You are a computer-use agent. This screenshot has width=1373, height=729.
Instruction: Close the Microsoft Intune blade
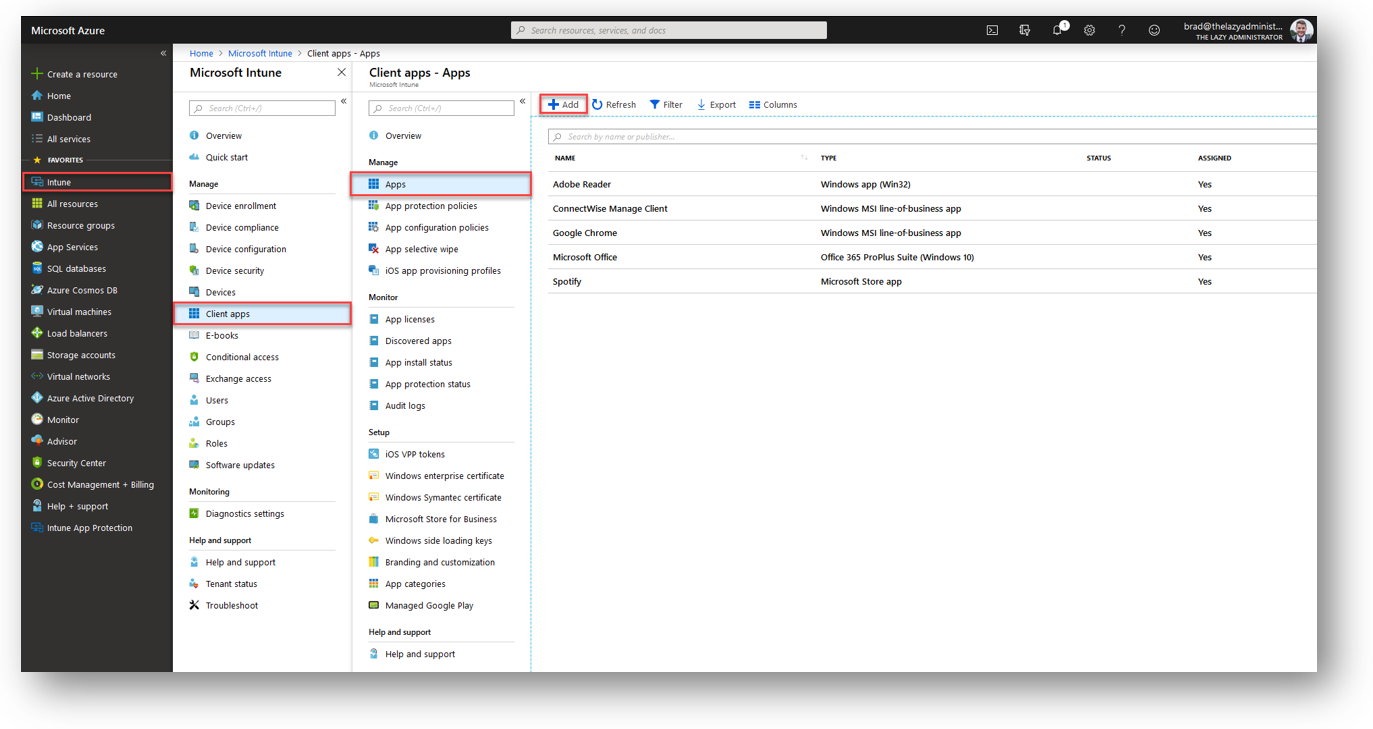341,72
